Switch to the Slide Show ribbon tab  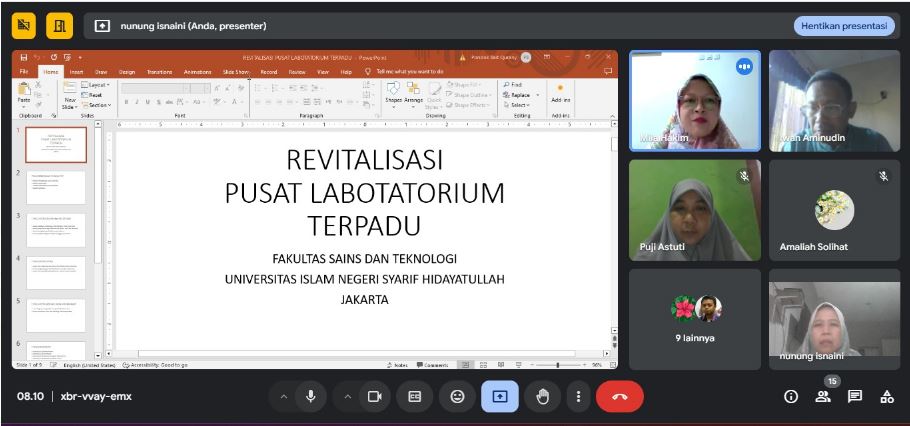(x=236, y=72)
